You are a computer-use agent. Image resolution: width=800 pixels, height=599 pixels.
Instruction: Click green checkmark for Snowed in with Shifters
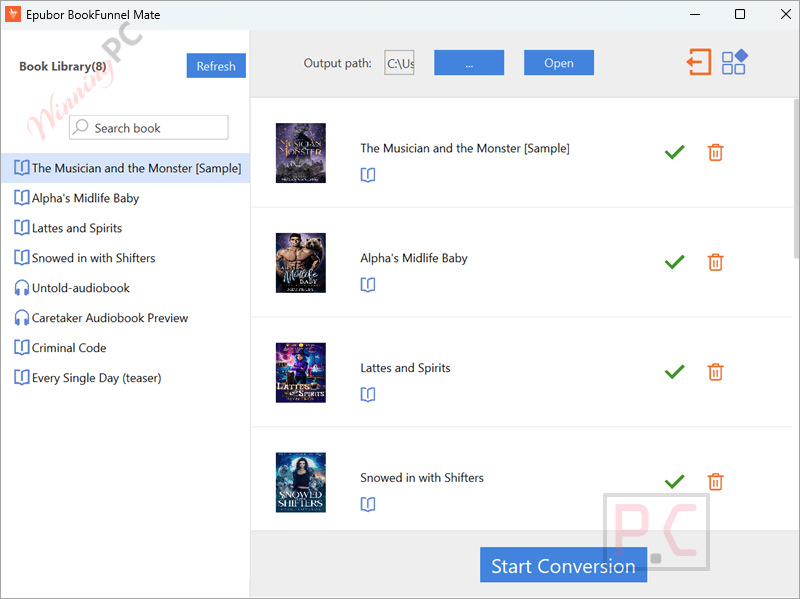pyautogui.click(x=674, y=482)
